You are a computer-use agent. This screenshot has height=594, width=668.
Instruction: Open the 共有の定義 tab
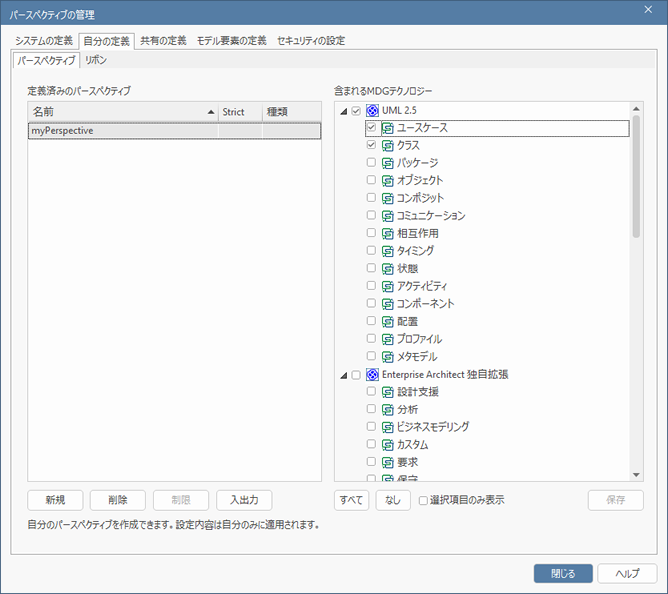pos(164,41)
